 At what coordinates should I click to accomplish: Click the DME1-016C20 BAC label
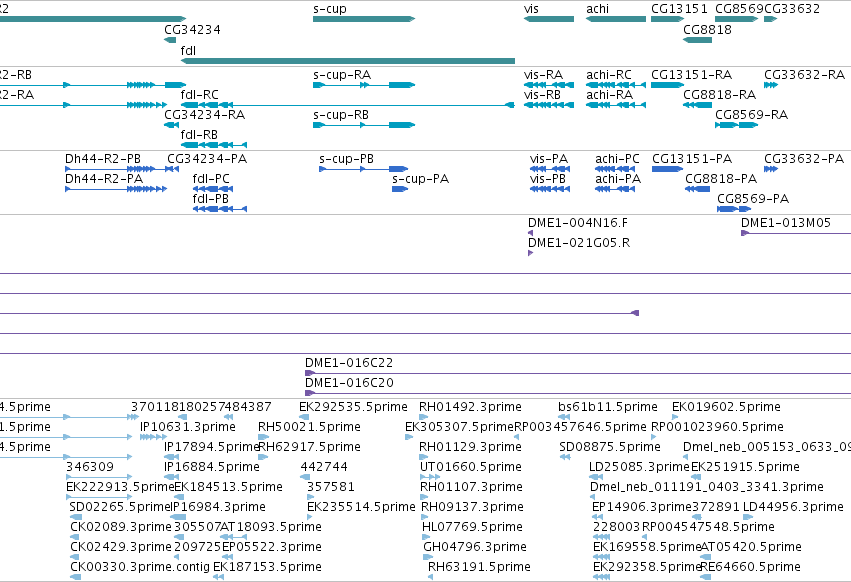[x=349, y=383]
